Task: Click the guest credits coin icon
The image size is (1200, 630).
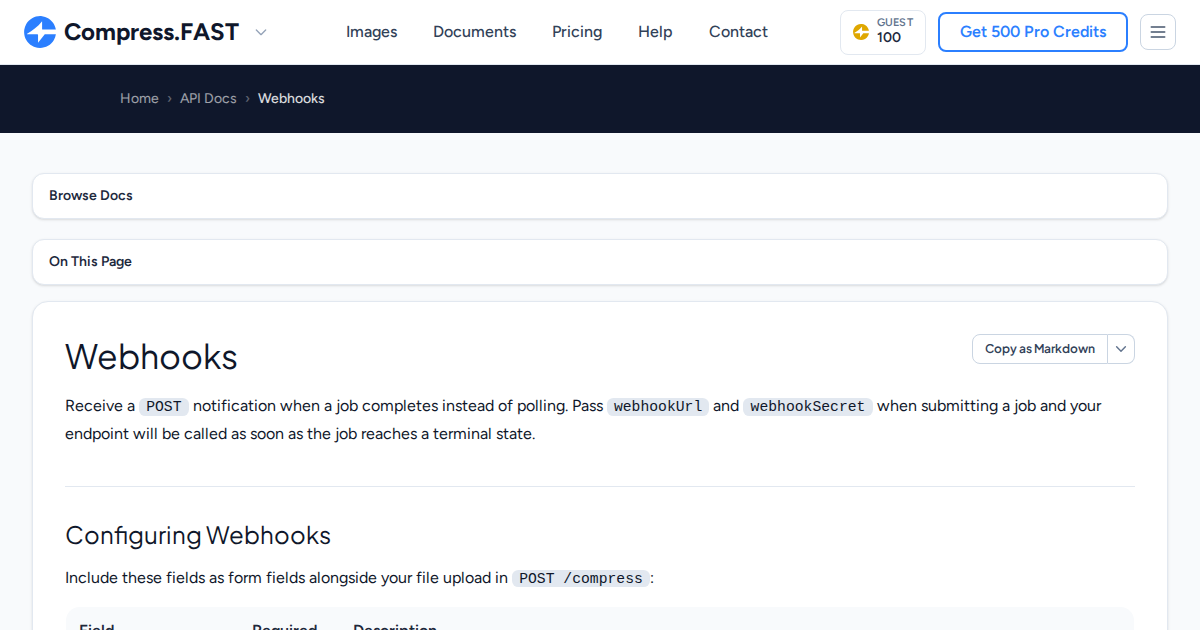Action: [861, 32]
